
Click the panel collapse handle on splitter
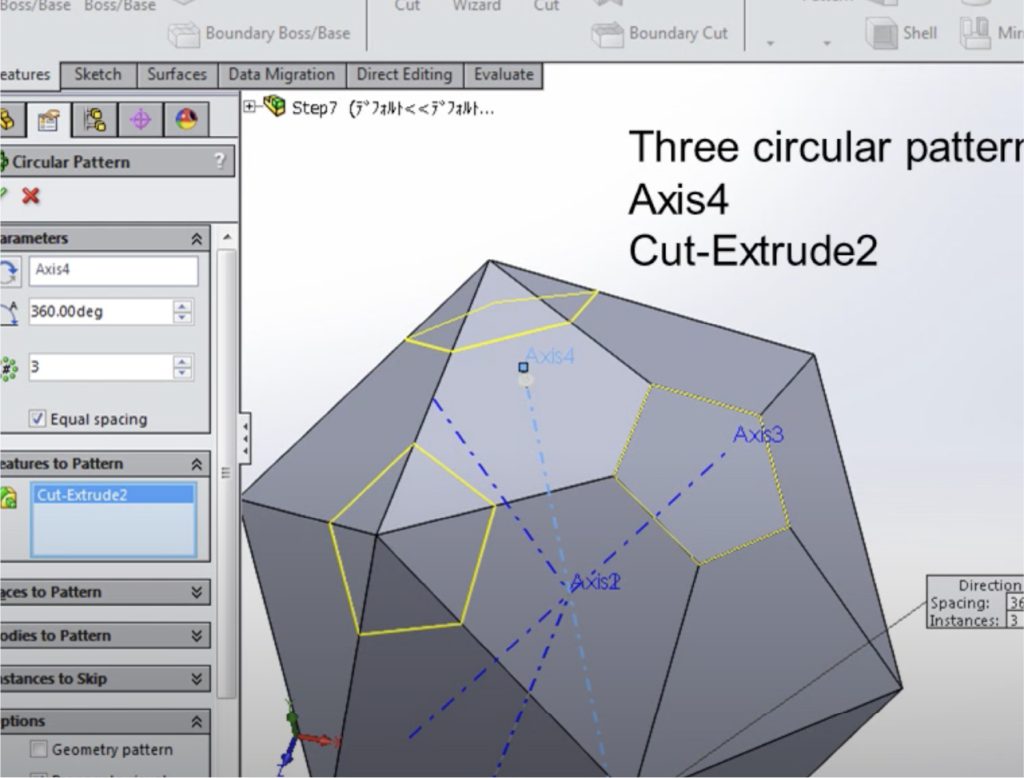tap(245, 438)
